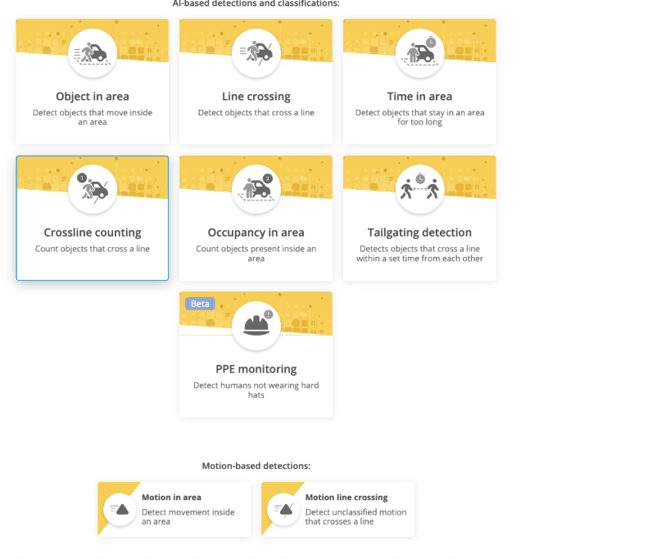The height and width of the screenshot is (559, 670).
Task: Pick the 'Time in area' heading
Action: [420, 97]
